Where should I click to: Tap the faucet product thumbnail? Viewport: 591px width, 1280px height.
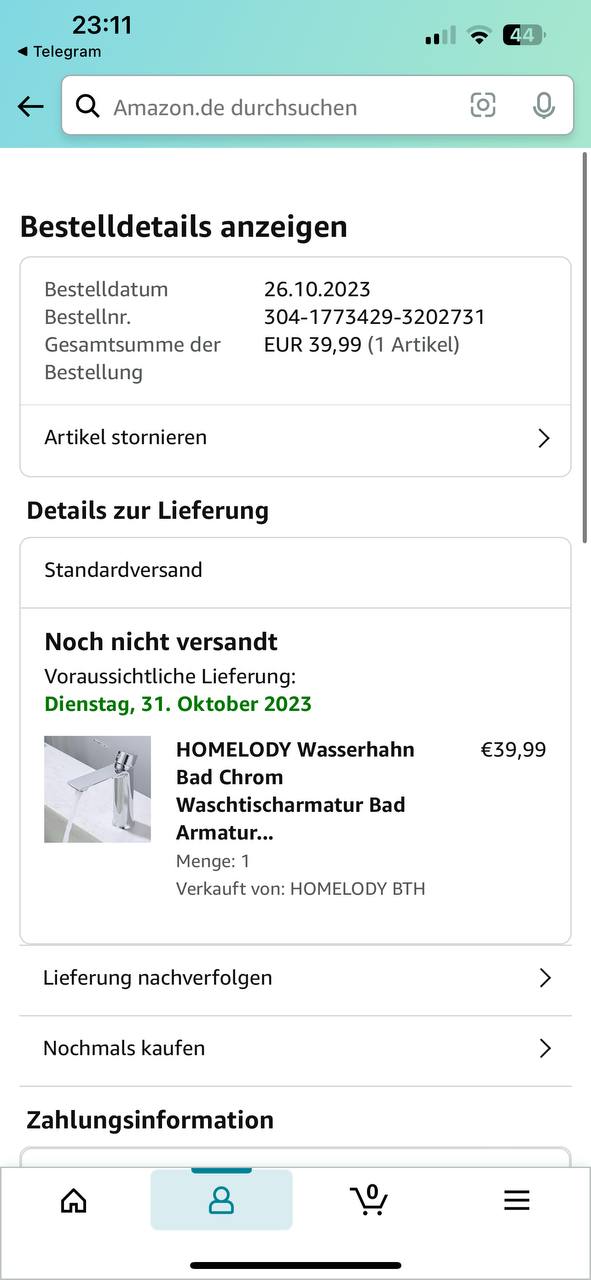click(97, 789)
